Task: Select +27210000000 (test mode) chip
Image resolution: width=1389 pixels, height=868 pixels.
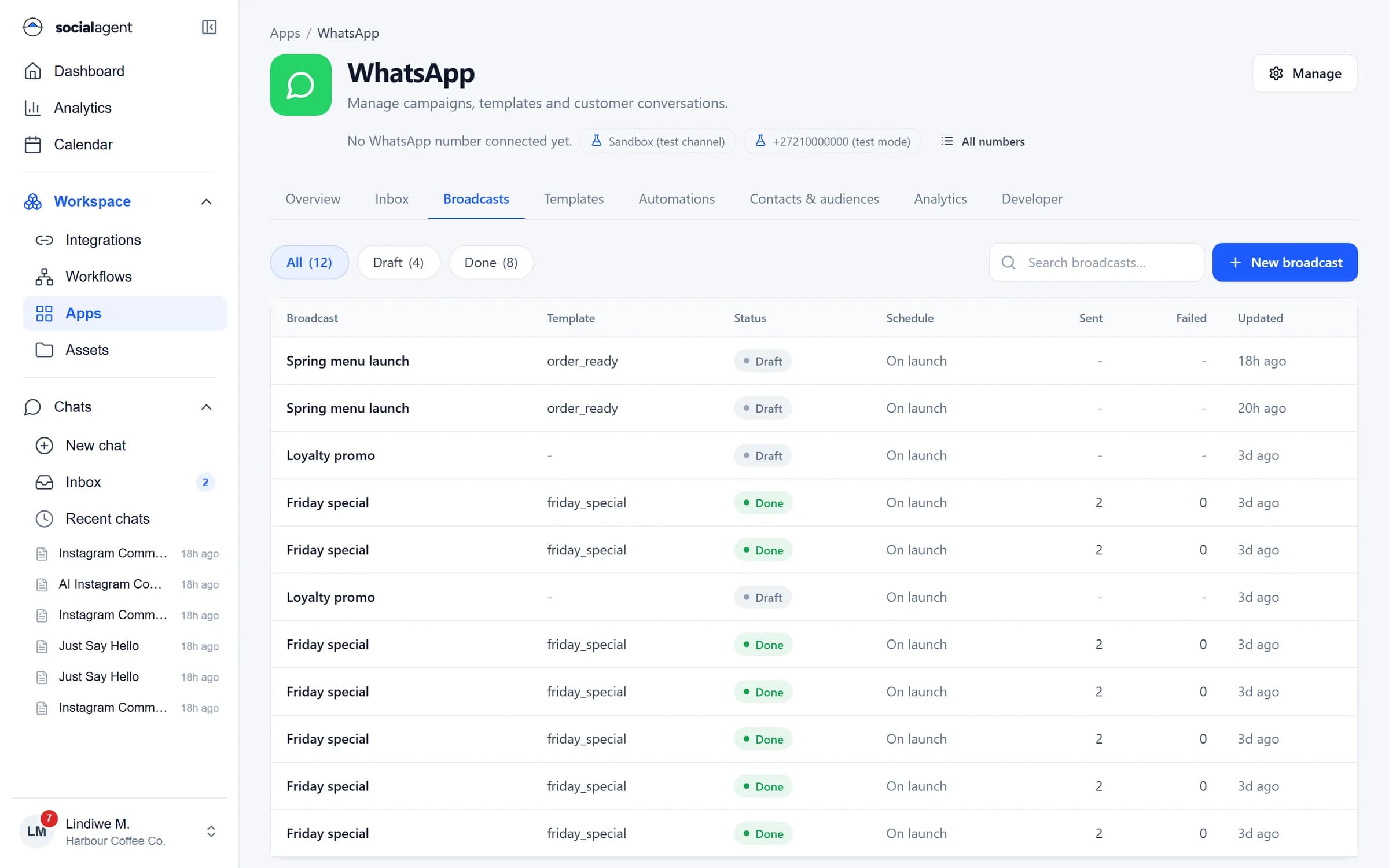Action: (833, 142)
